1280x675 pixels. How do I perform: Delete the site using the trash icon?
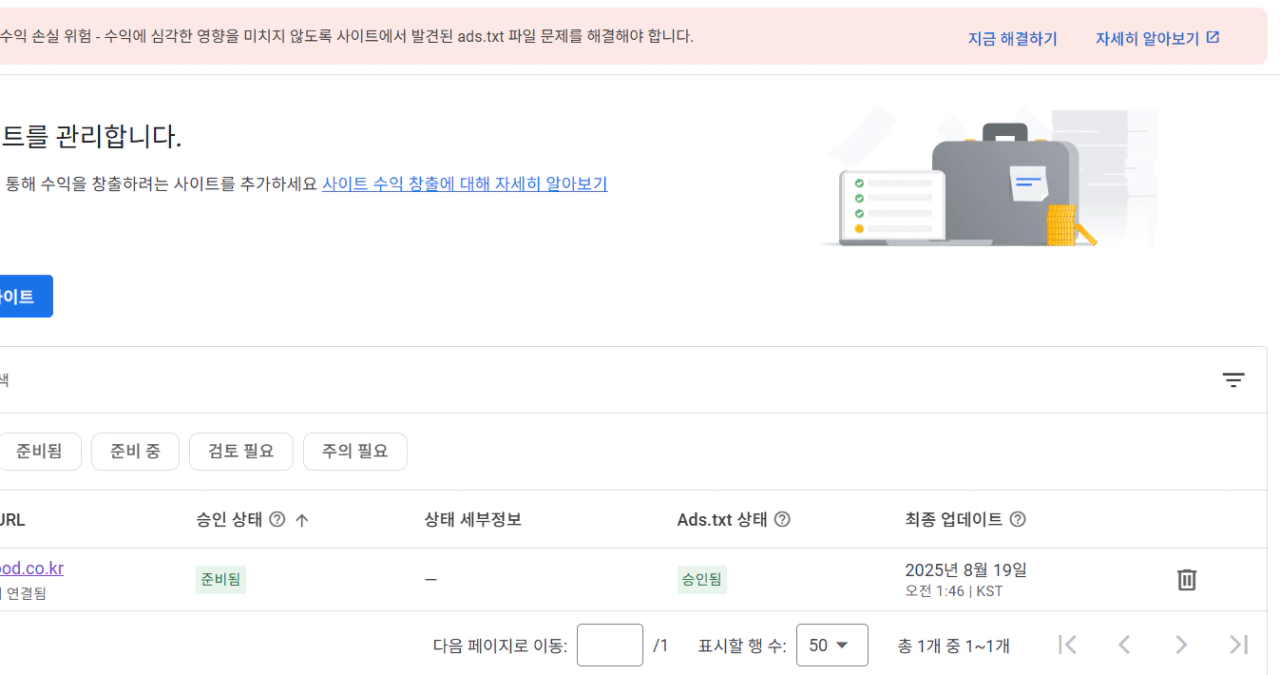(1187, 579)
